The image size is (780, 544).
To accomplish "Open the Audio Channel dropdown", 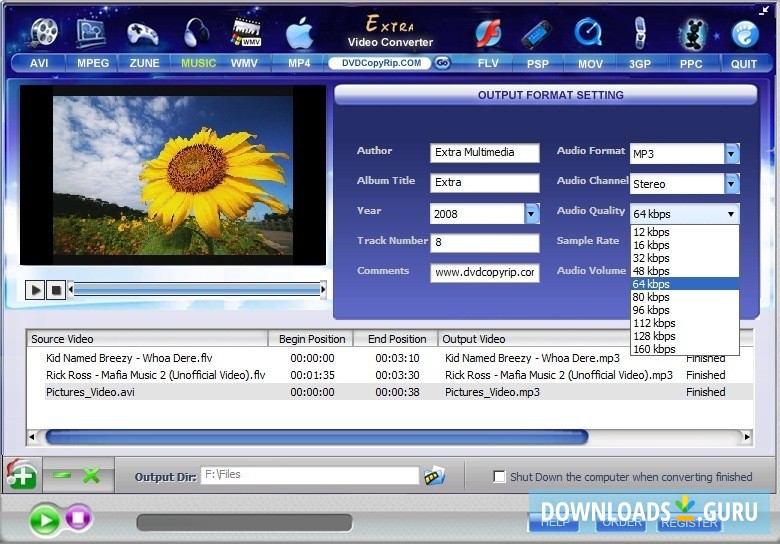I will point(731,183).
